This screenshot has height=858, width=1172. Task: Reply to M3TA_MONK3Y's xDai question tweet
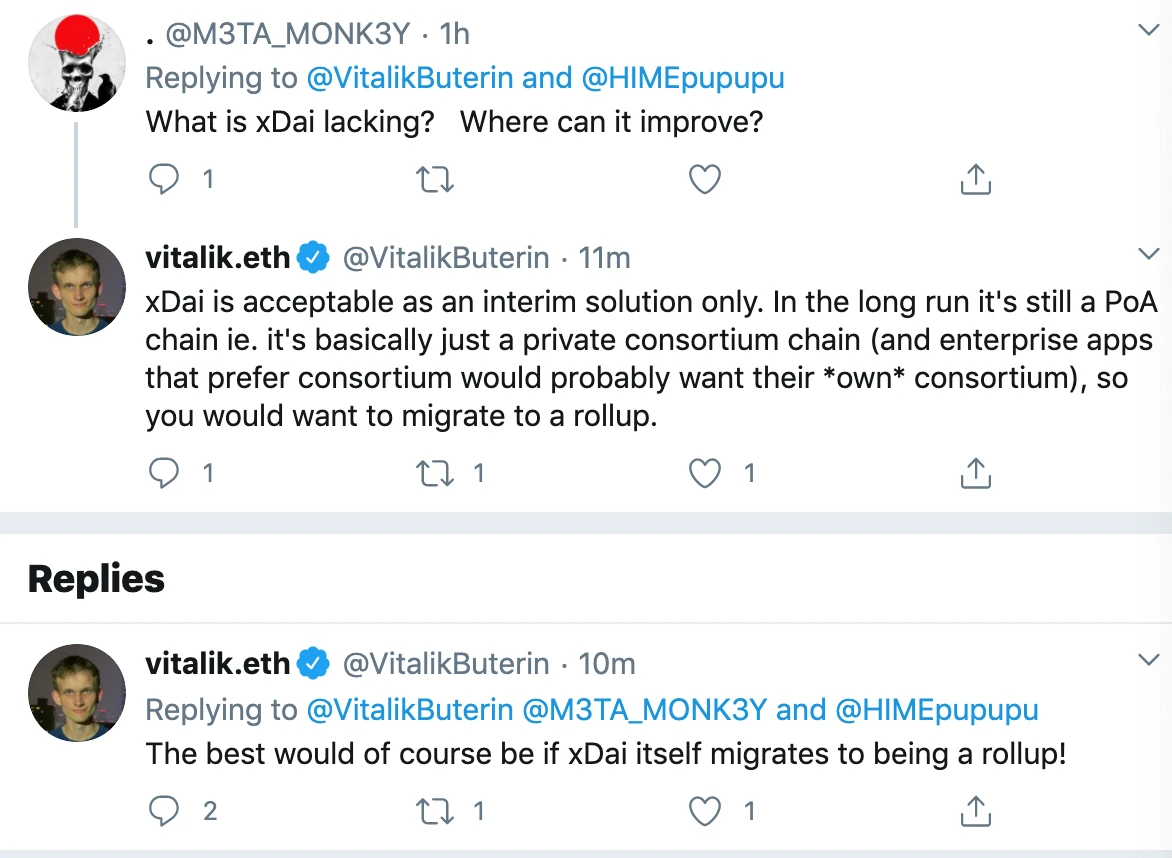[x=164, y=179]
